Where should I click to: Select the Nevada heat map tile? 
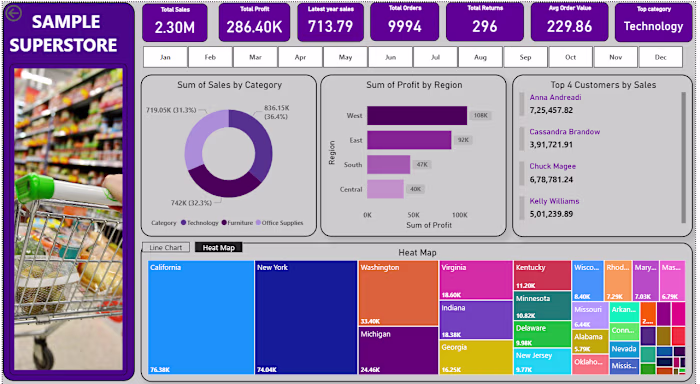click(624, 349)
